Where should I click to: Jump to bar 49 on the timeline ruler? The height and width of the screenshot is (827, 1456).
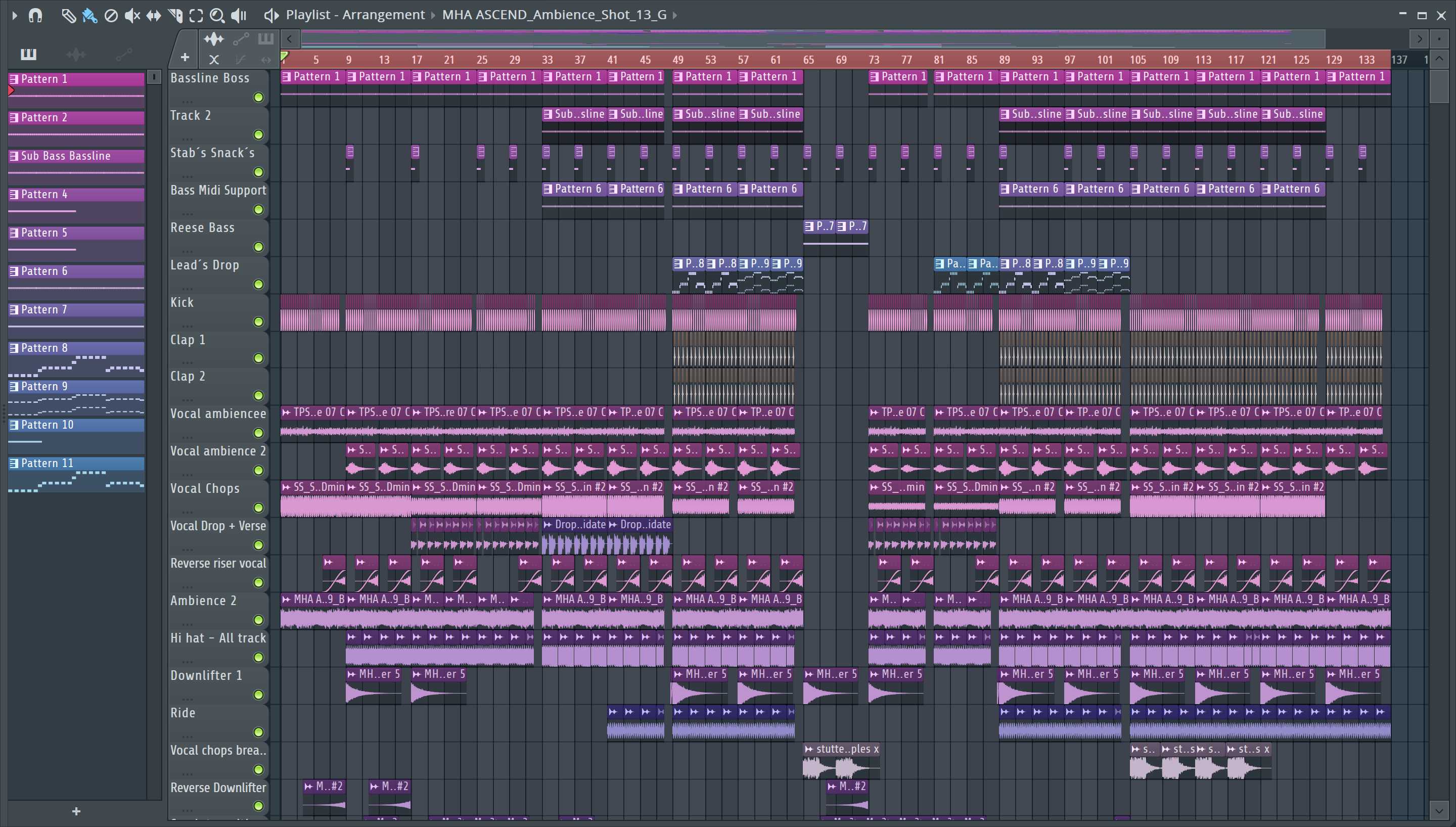pyautogui.click(x=677, y=60)
